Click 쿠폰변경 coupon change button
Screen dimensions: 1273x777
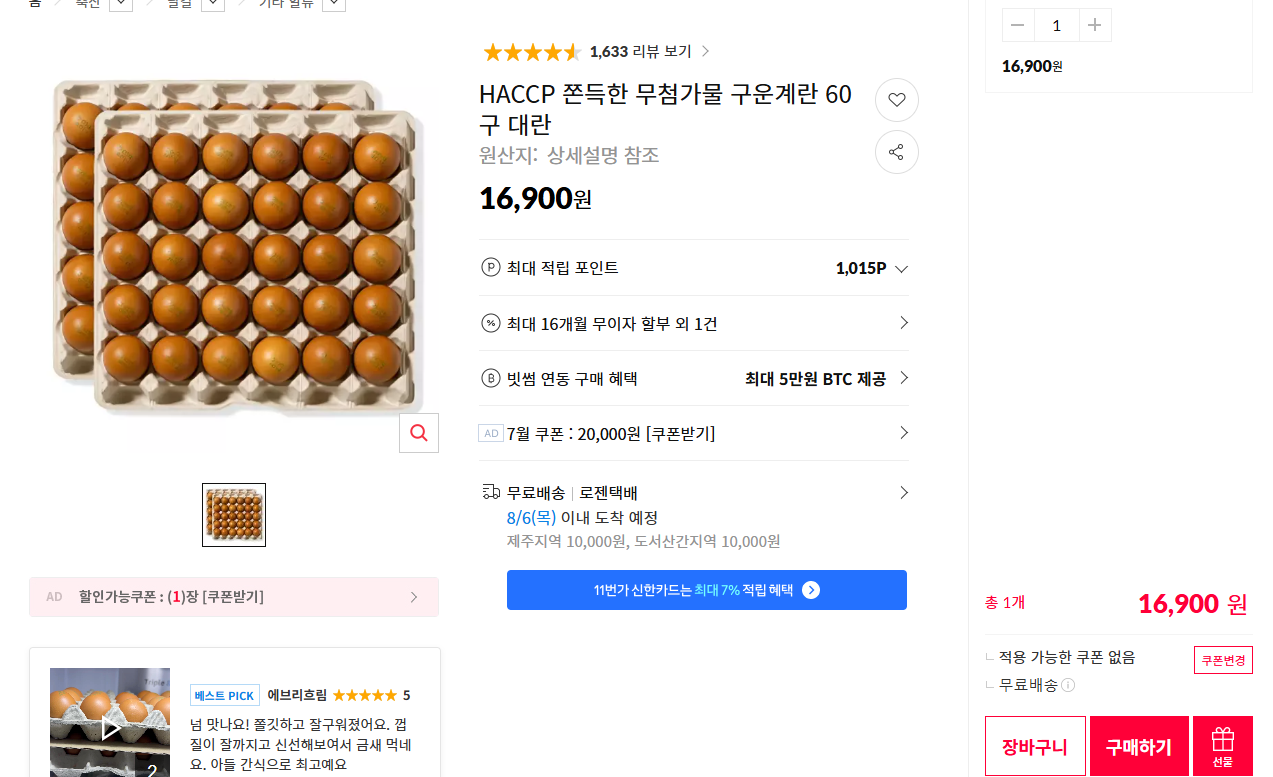(1223, 660)
